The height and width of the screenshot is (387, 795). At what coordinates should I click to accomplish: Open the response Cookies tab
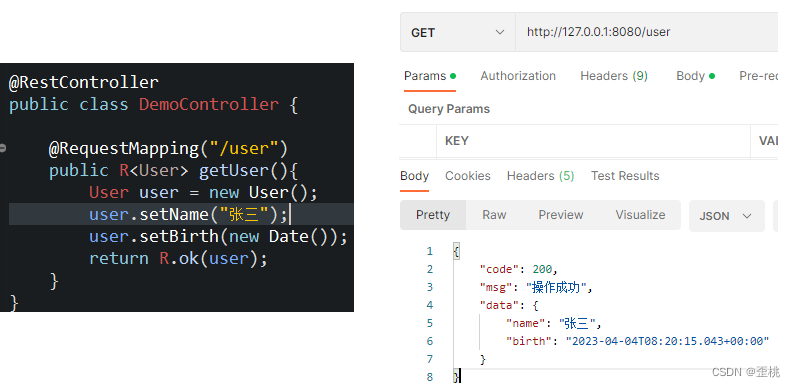467,176
